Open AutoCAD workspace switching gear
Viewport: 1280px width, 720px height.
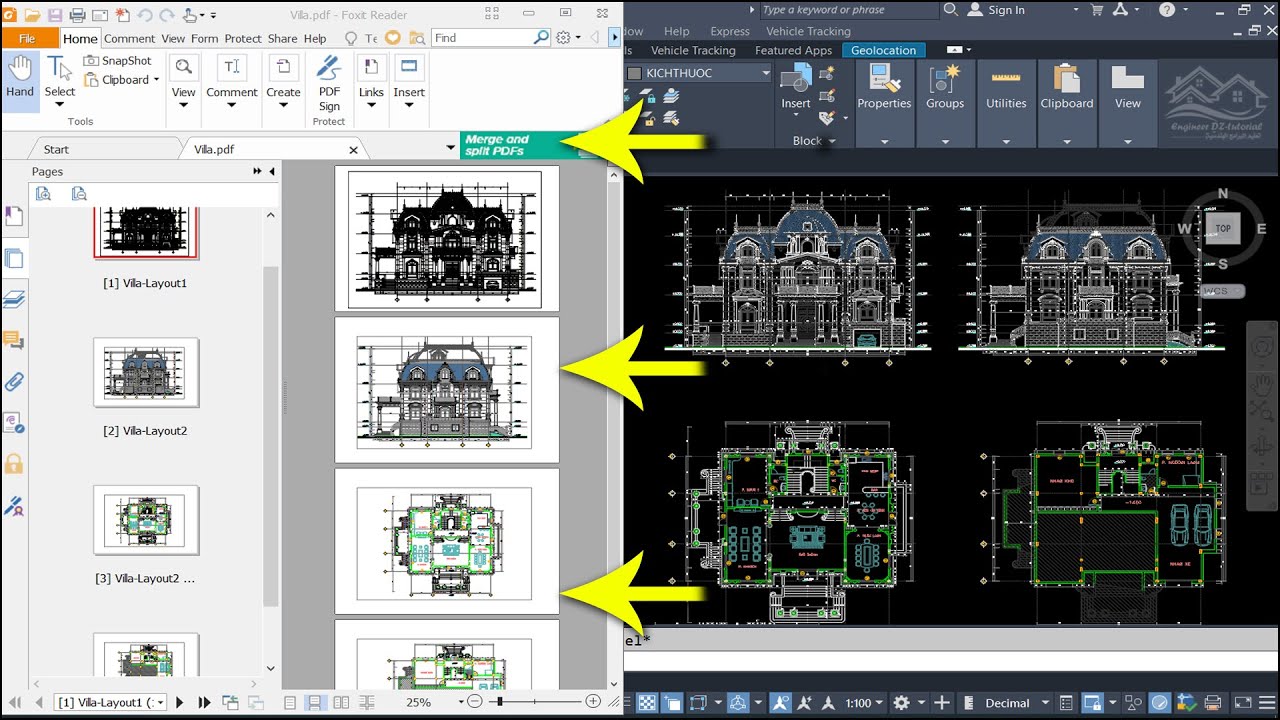pos(901,703)
